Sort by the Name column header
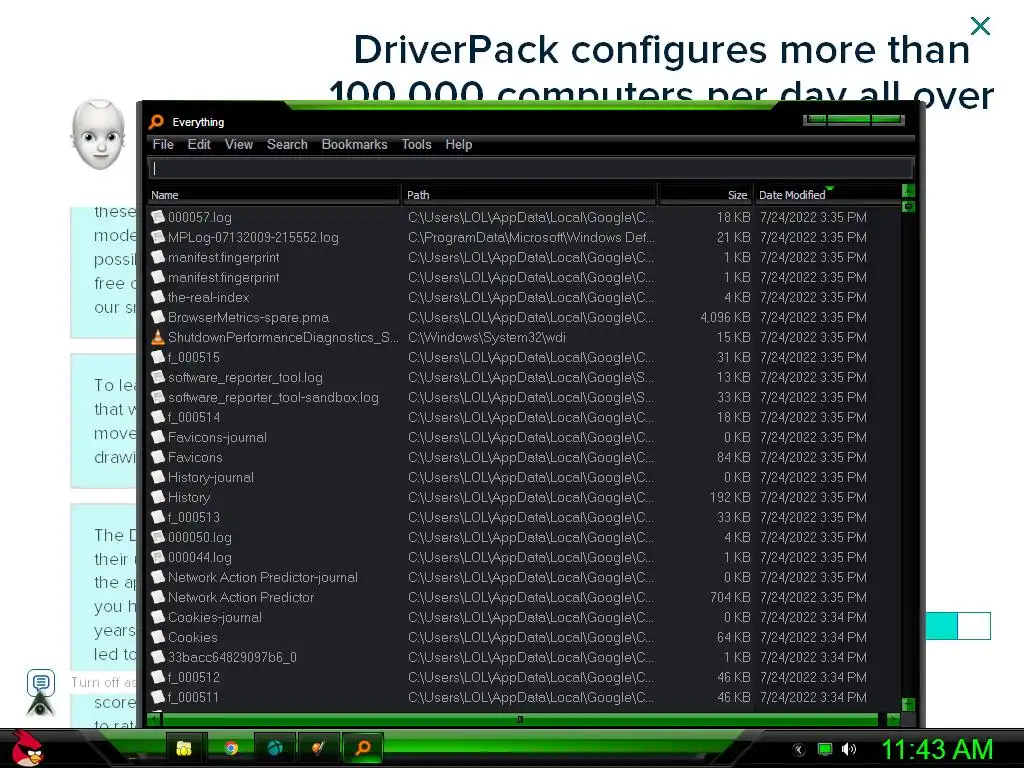This screenshot has height=768, width=1024. pyautogui.click(x=274, y=195)
